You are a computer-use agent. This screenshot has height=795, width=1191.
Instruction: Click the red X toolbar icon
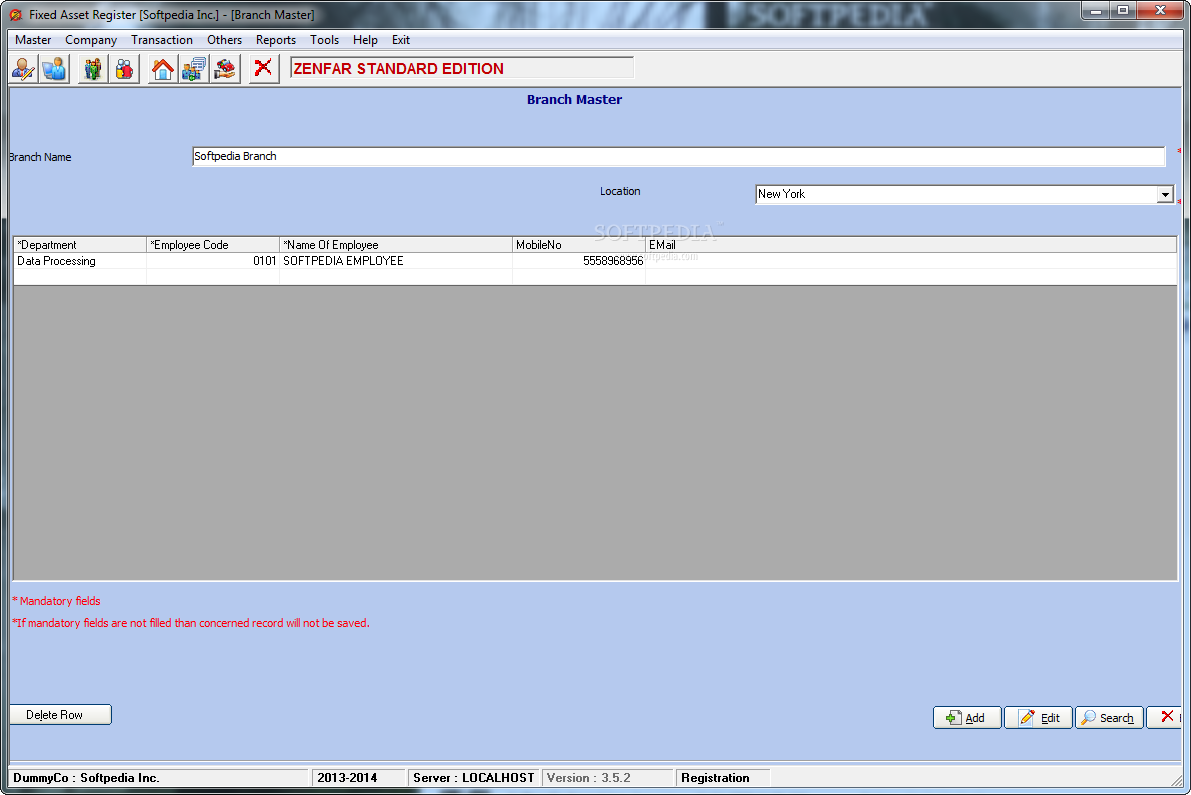(264, 69)
